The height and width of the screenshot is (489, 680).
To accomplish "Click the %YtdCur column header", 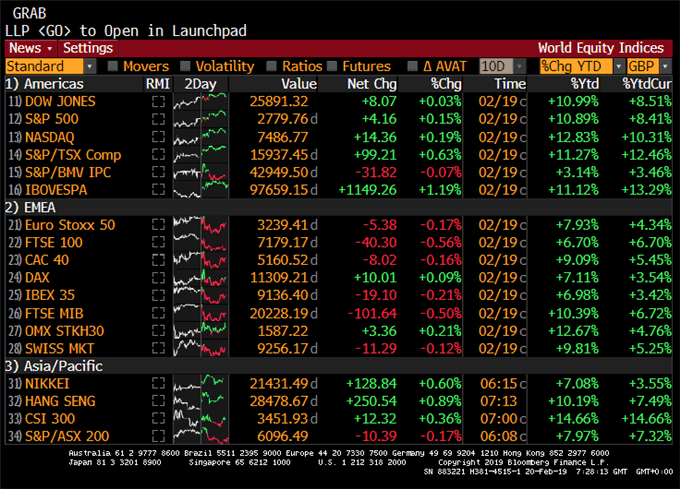I will [x=647, y=84].
